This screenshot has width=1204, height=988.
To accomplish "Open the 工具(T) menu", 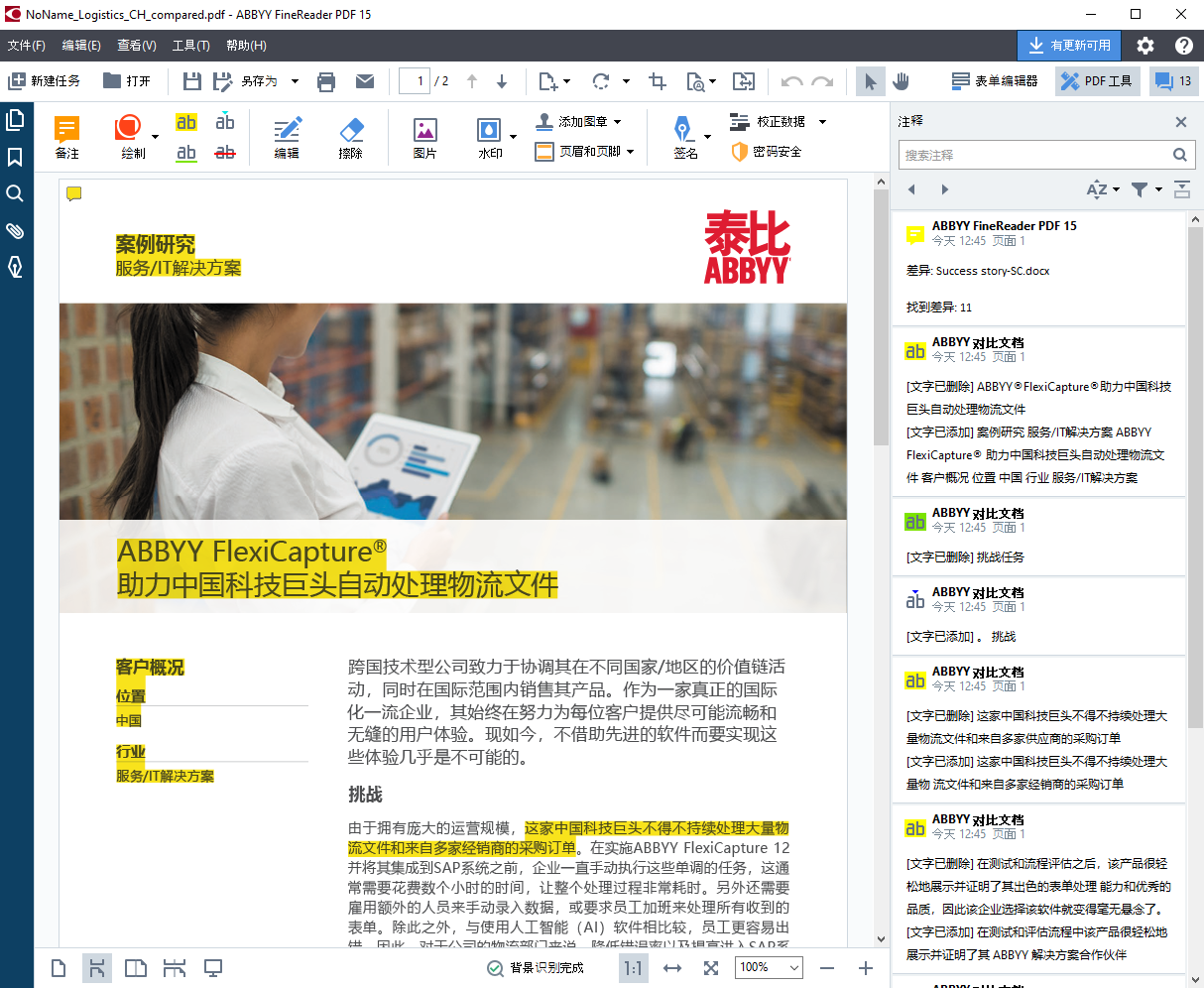I will [191, 46].
